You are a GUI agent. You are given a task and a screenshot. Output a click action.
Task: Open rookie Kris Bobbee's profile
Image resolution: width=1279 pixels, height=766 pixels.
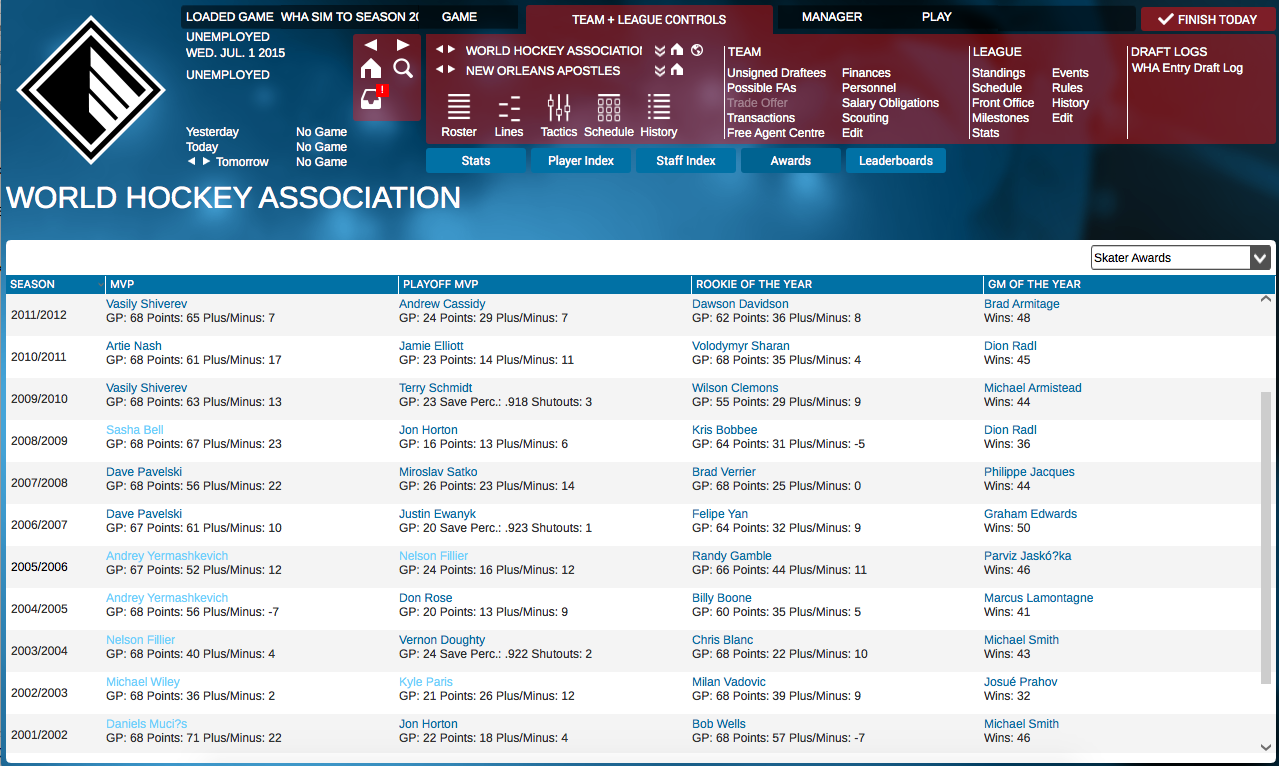[x=725, y=430]
